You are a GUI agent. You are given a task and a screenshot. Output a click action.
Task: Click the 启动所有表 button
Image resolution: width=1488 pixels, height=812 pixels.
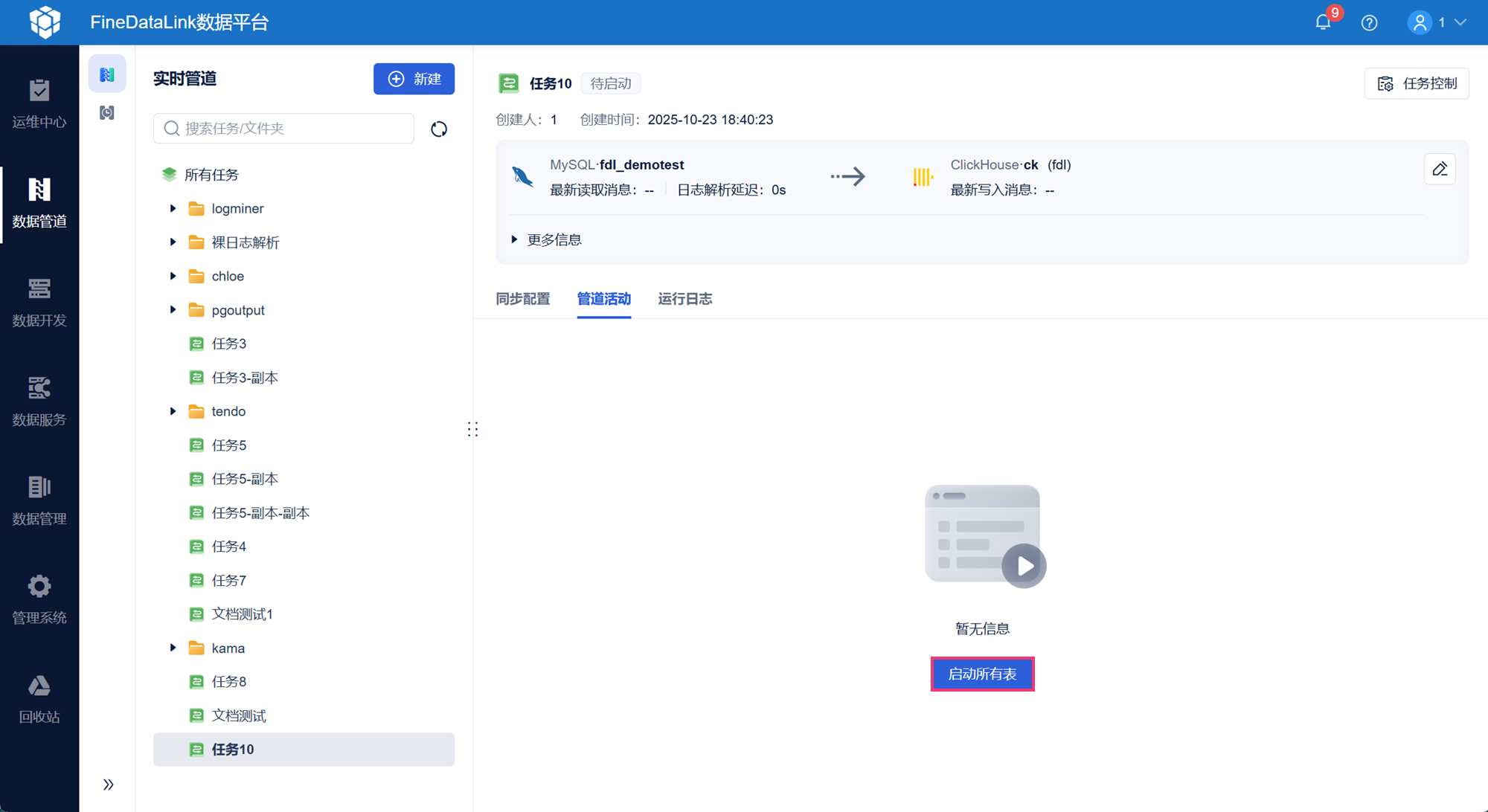click(982, 674)
